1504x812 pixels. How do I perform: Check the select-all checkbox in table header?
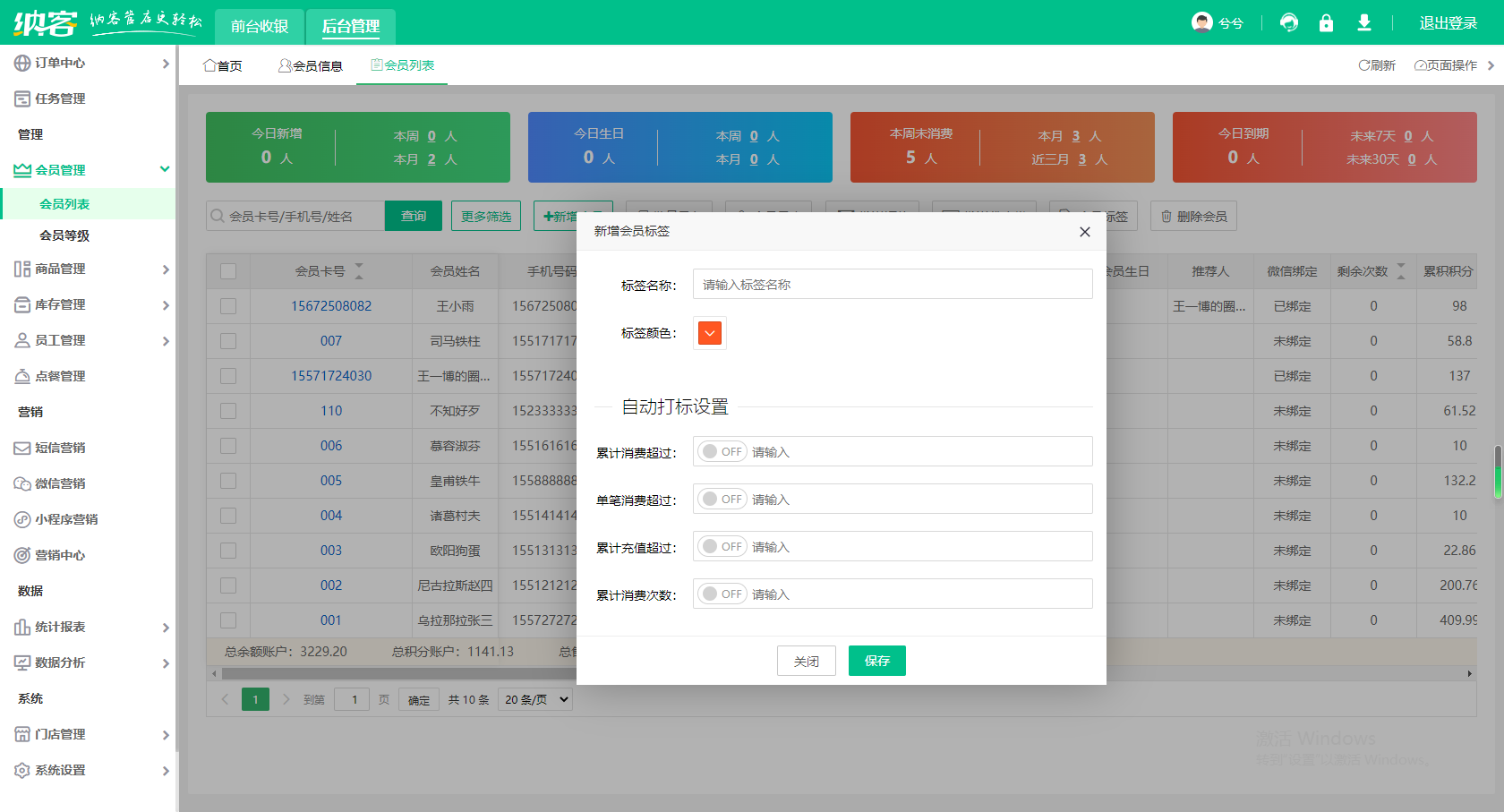(228, 271)
